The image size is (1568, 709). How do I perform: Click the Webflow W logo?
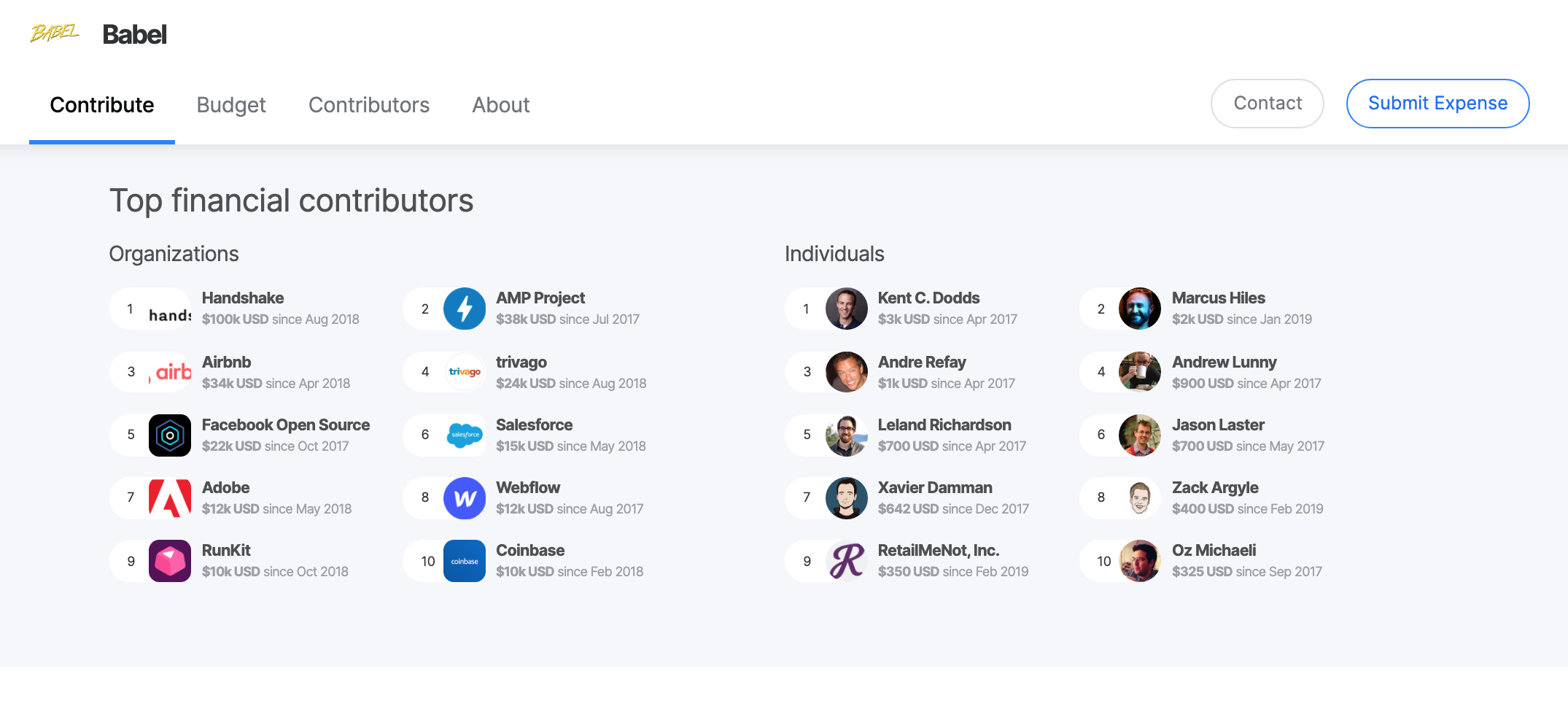tap(465, 498)
